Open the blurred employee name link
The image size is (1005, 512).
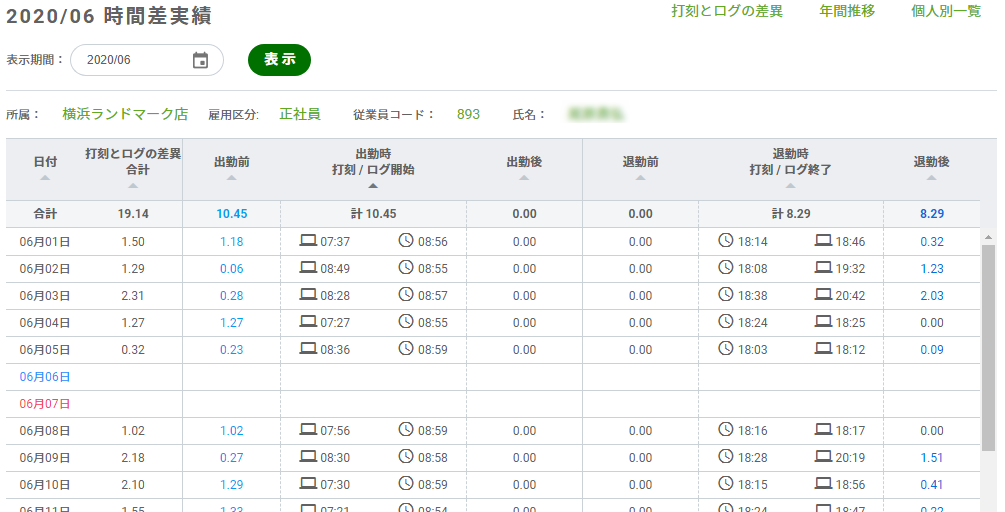(x=596, y=115)
